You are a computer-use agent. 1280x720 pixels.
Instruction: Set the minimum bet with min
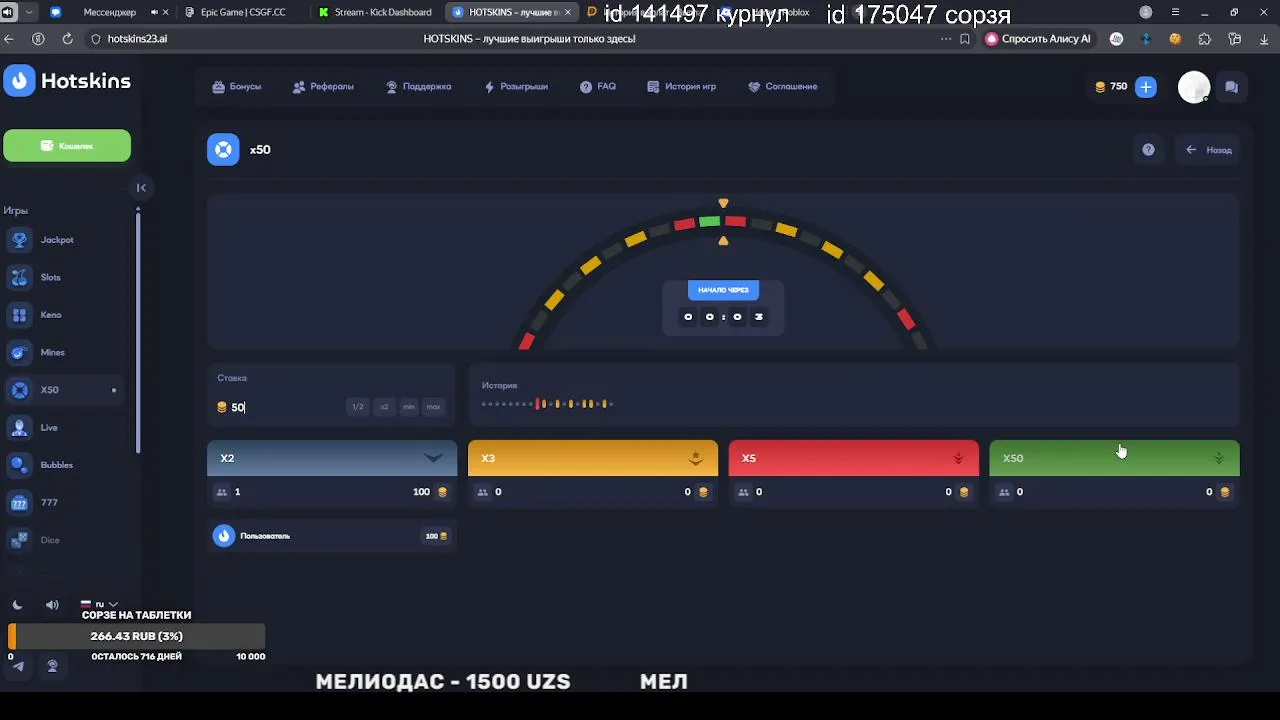point(409,407)
